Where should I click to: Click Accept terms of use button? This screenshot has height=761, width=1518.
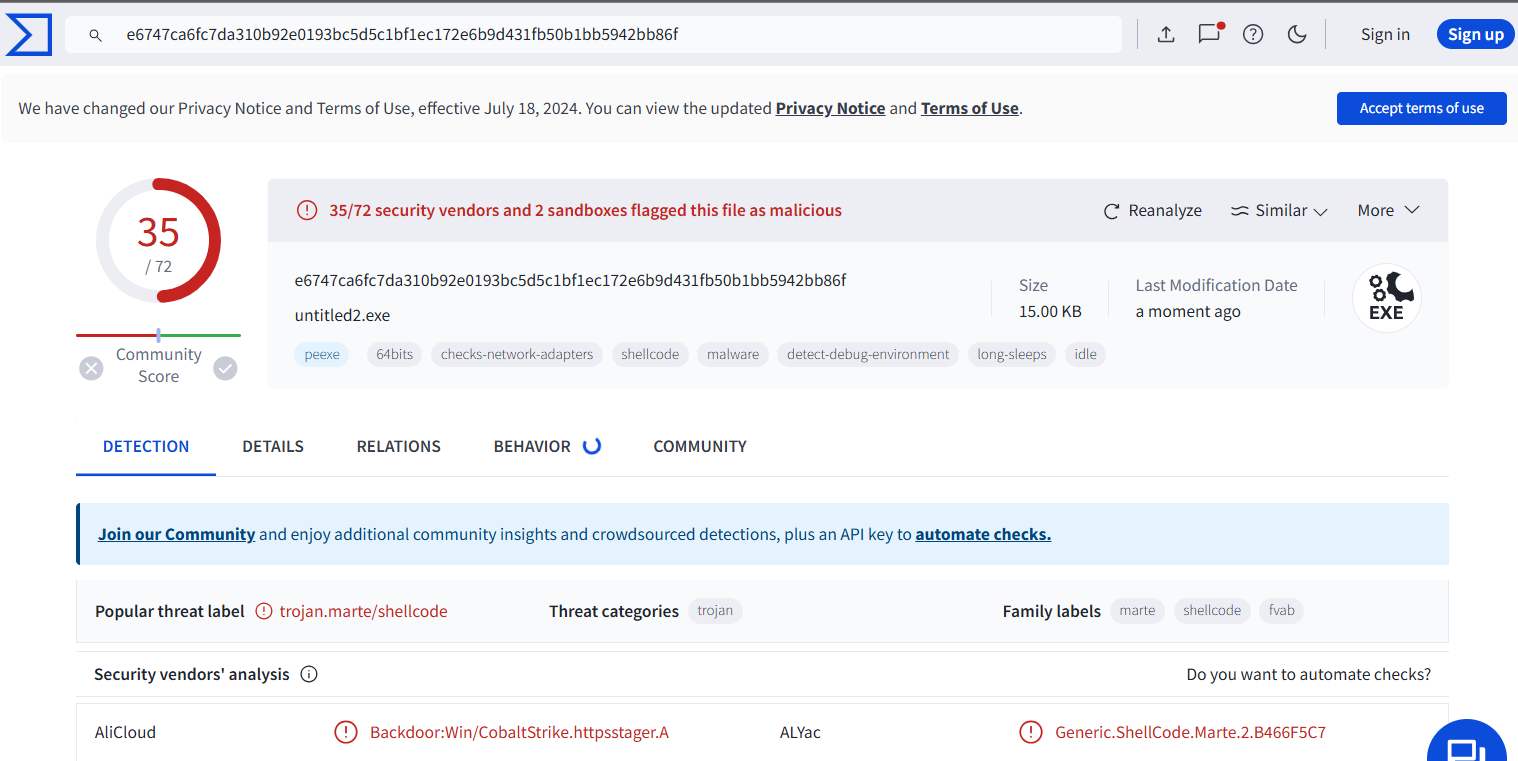click(1421, 108)
